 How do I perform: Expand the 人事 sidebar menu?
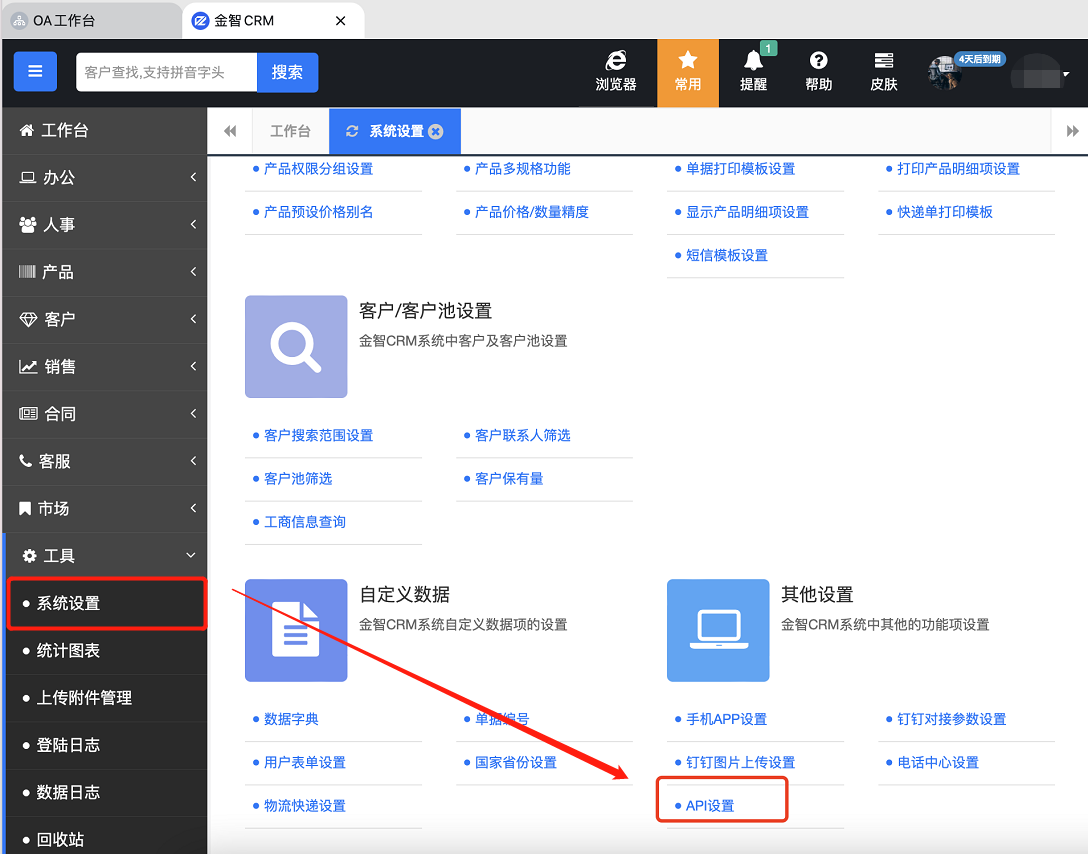[106, 224]
